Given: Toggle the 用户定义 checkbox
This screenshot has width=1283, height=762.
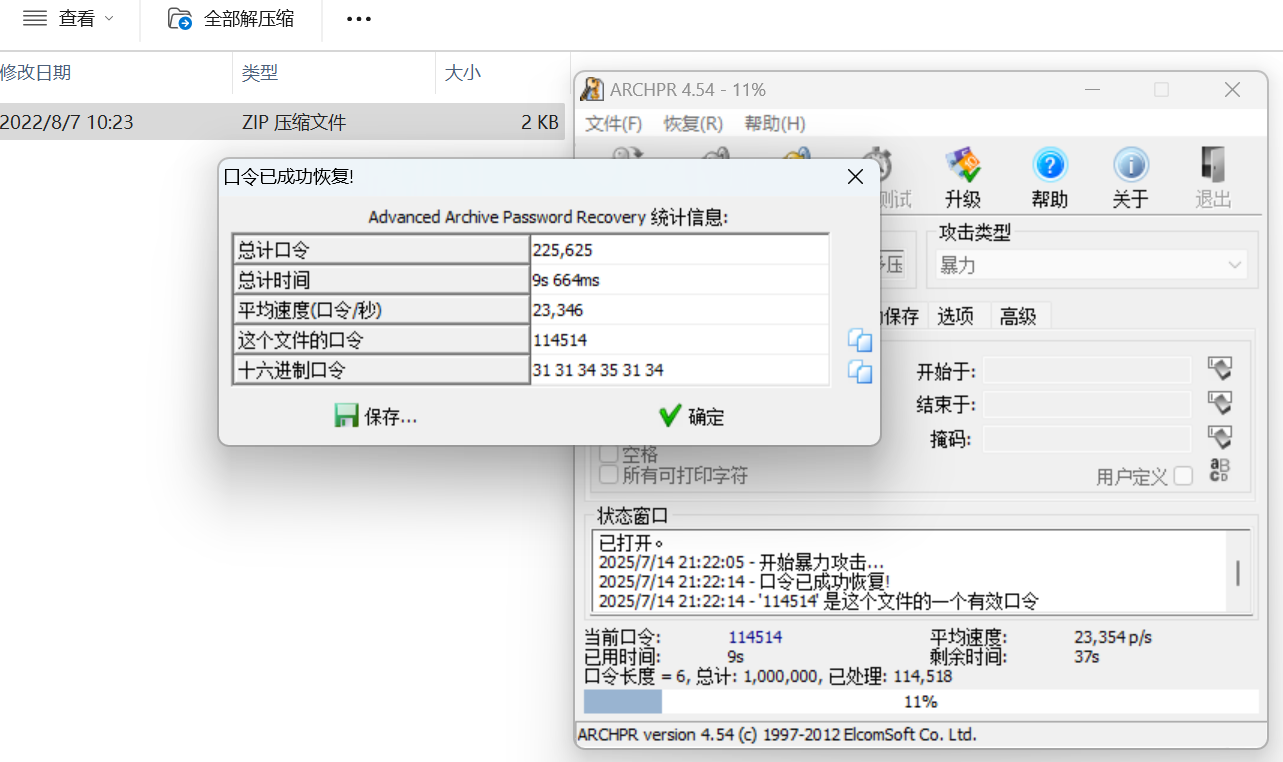Looking at the screenshot, I should (1183, 476).
